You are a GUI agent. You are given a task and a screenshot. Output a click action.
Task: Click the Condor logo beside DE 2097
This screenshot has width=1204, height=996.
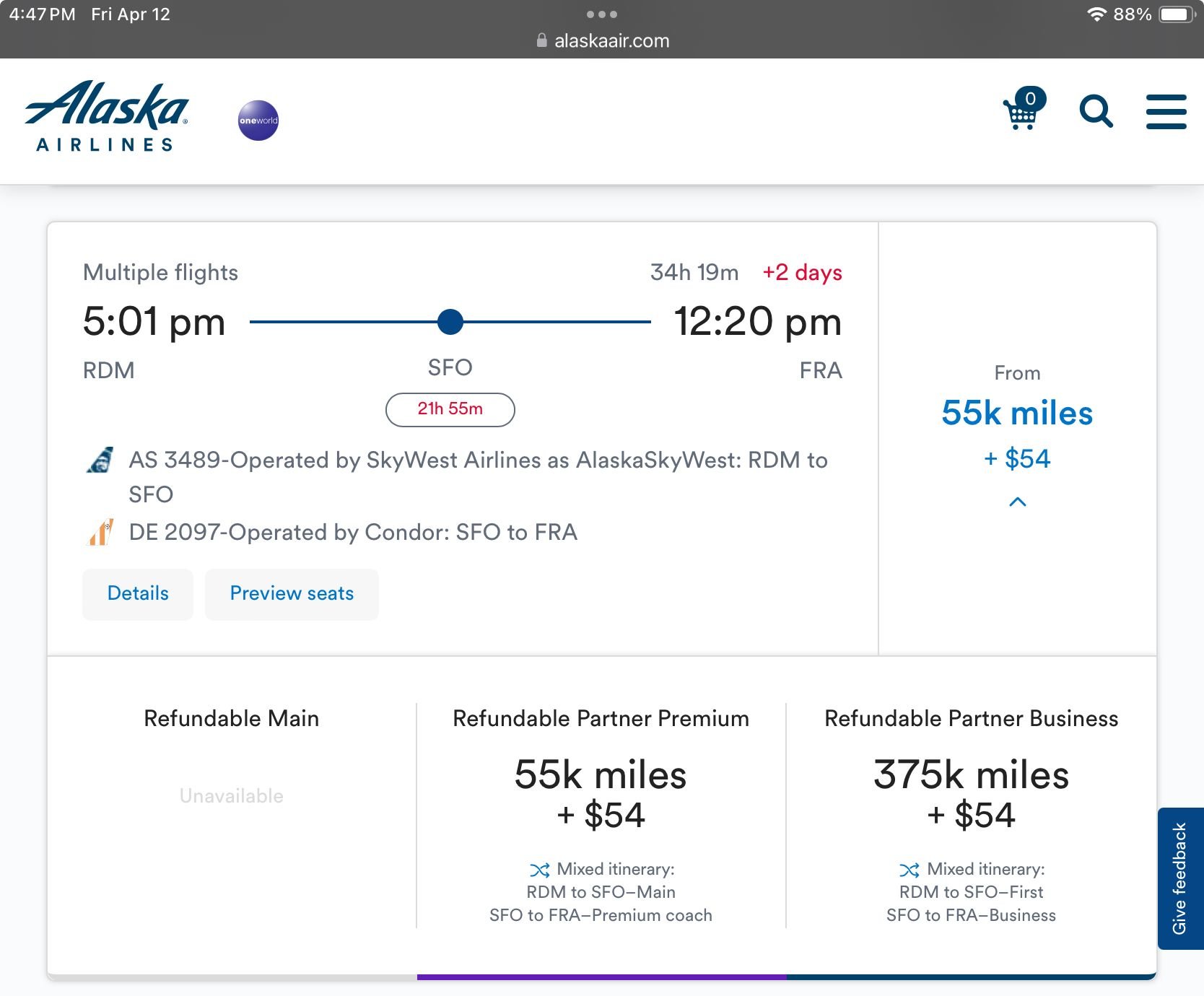(101, 533)
